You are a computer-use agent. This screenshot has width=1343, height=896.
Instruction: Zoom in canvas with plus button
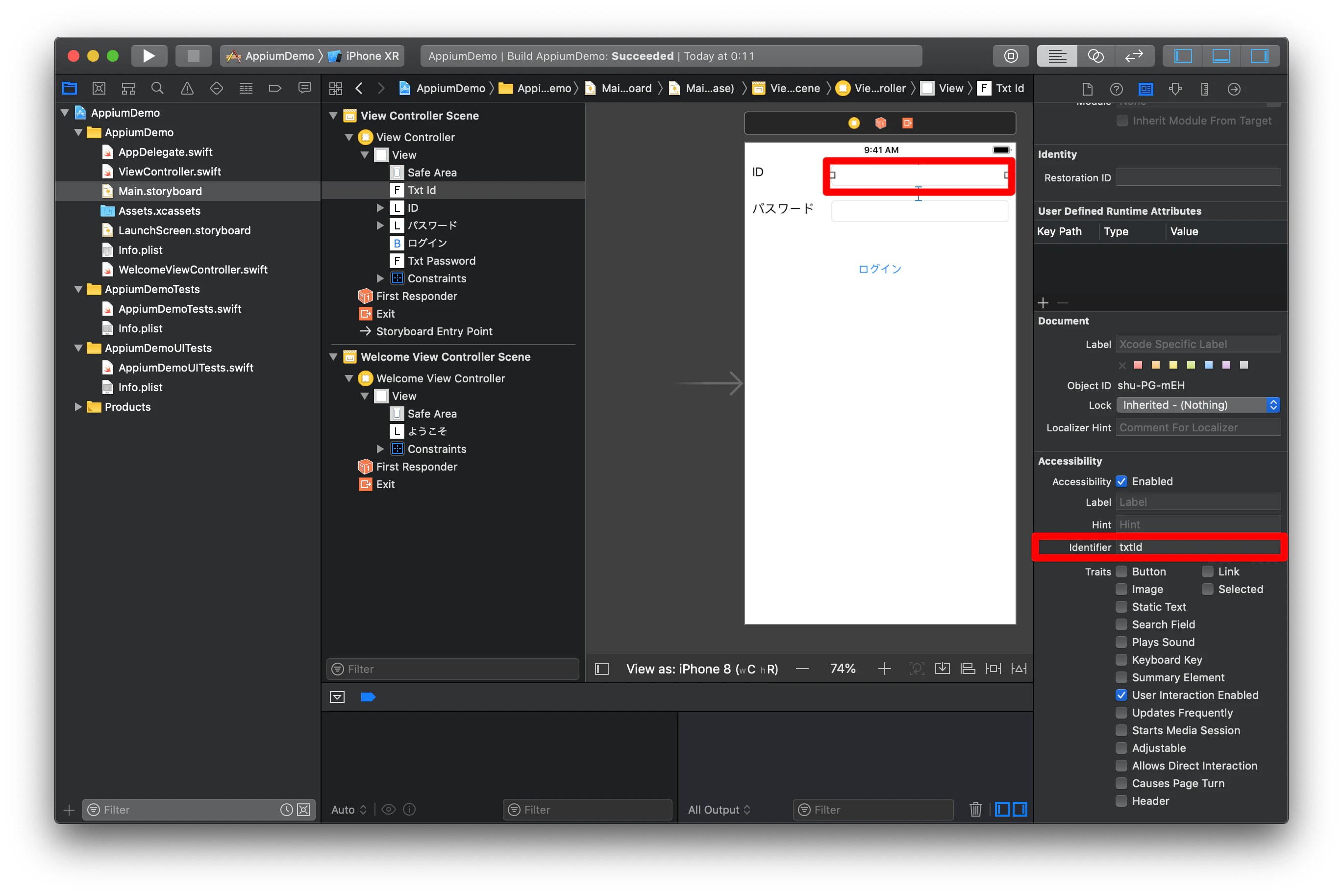click(x=884, y=669)
